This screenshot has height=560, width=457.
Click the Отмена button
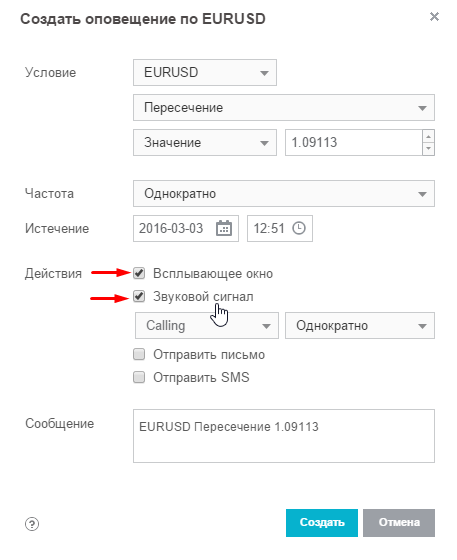click(x=399, y=523)
